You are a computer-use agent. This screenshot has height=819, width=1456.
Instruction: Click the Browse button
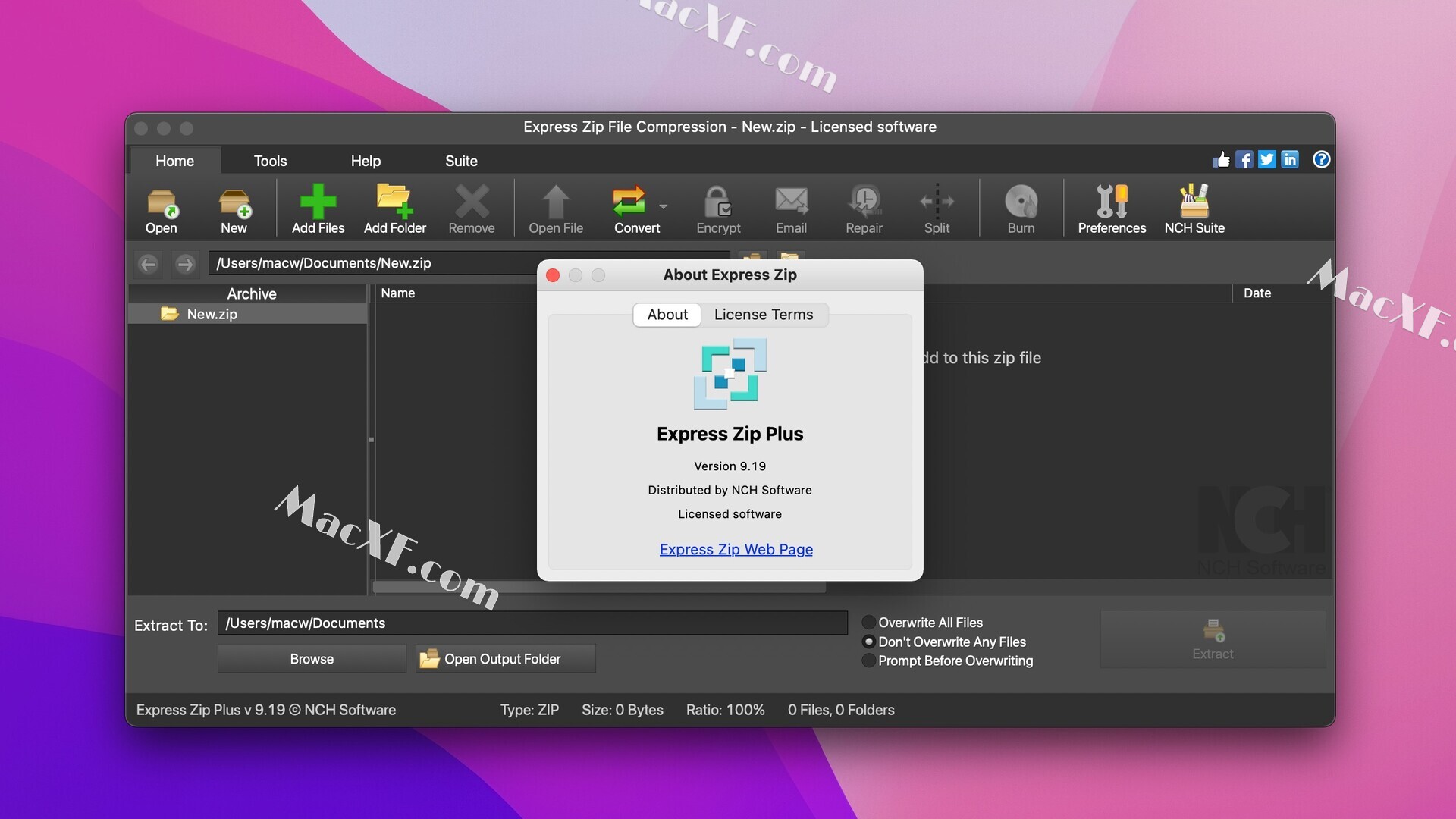(312, 659)
